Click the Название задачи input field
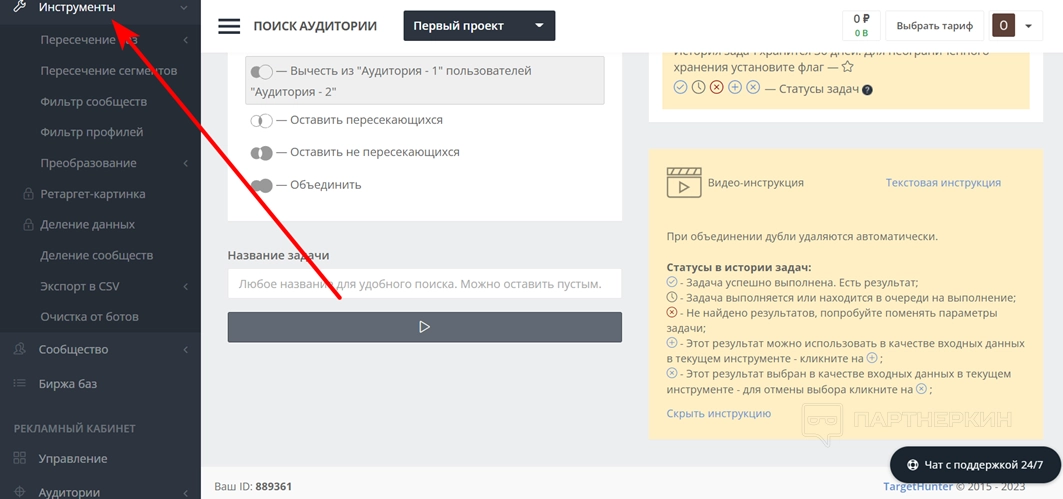This screenshot has width=1063, height=499. coord(424,284)
